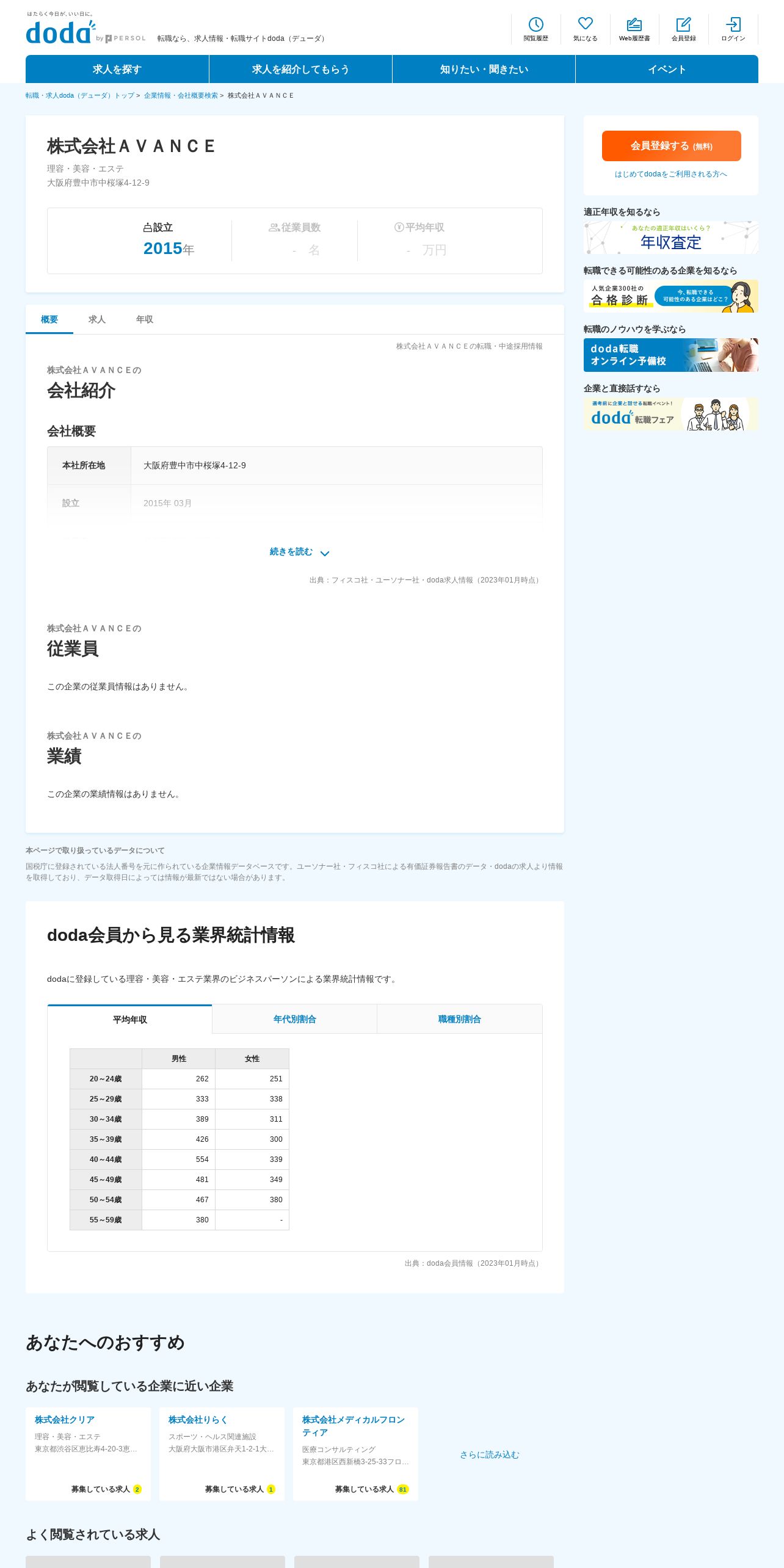Open the イベント menu

pos(667,69)
